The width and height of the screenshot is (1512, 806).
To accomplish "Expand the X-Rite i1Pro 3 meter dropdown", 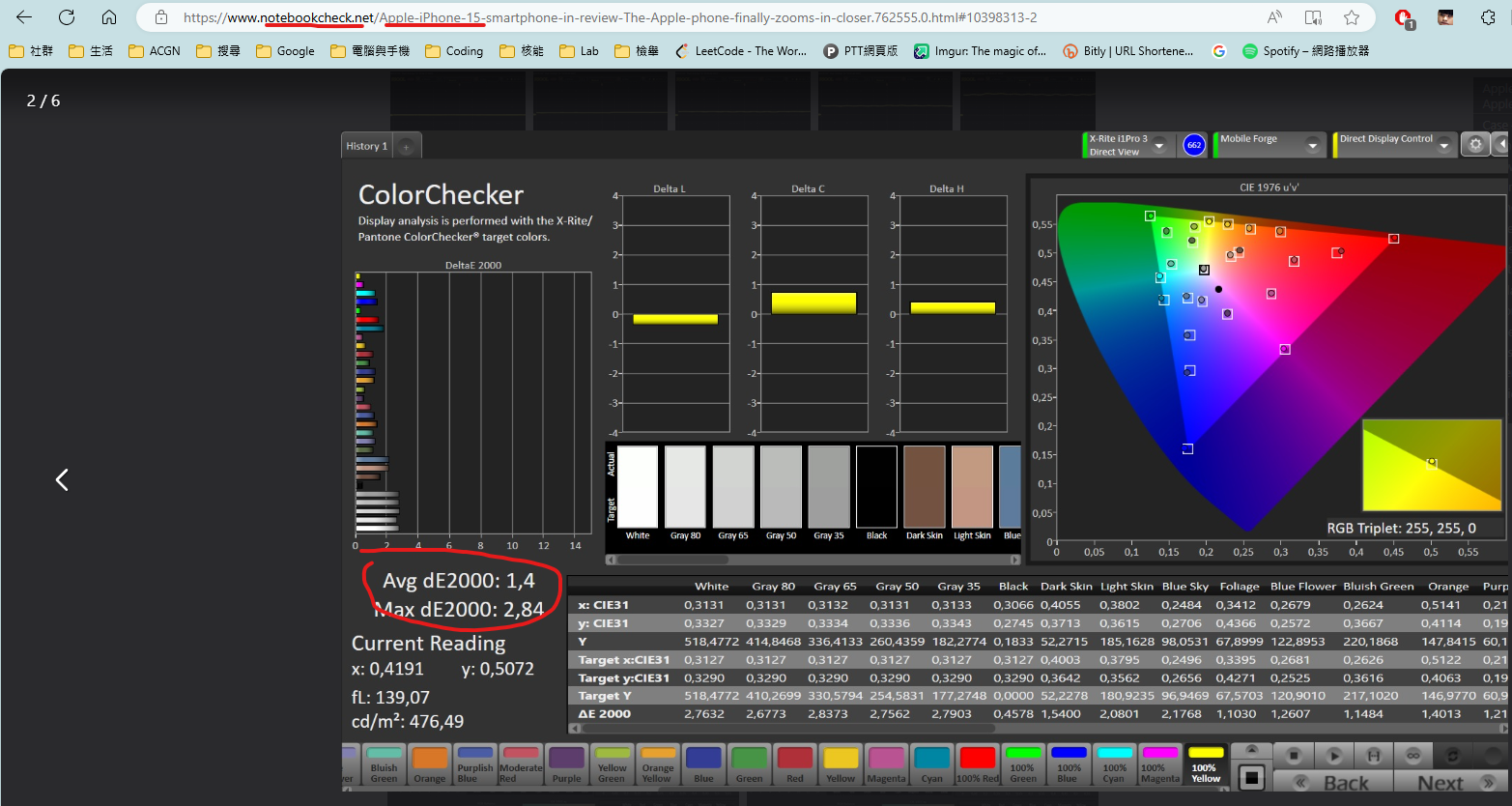I will click(1159, 145).
